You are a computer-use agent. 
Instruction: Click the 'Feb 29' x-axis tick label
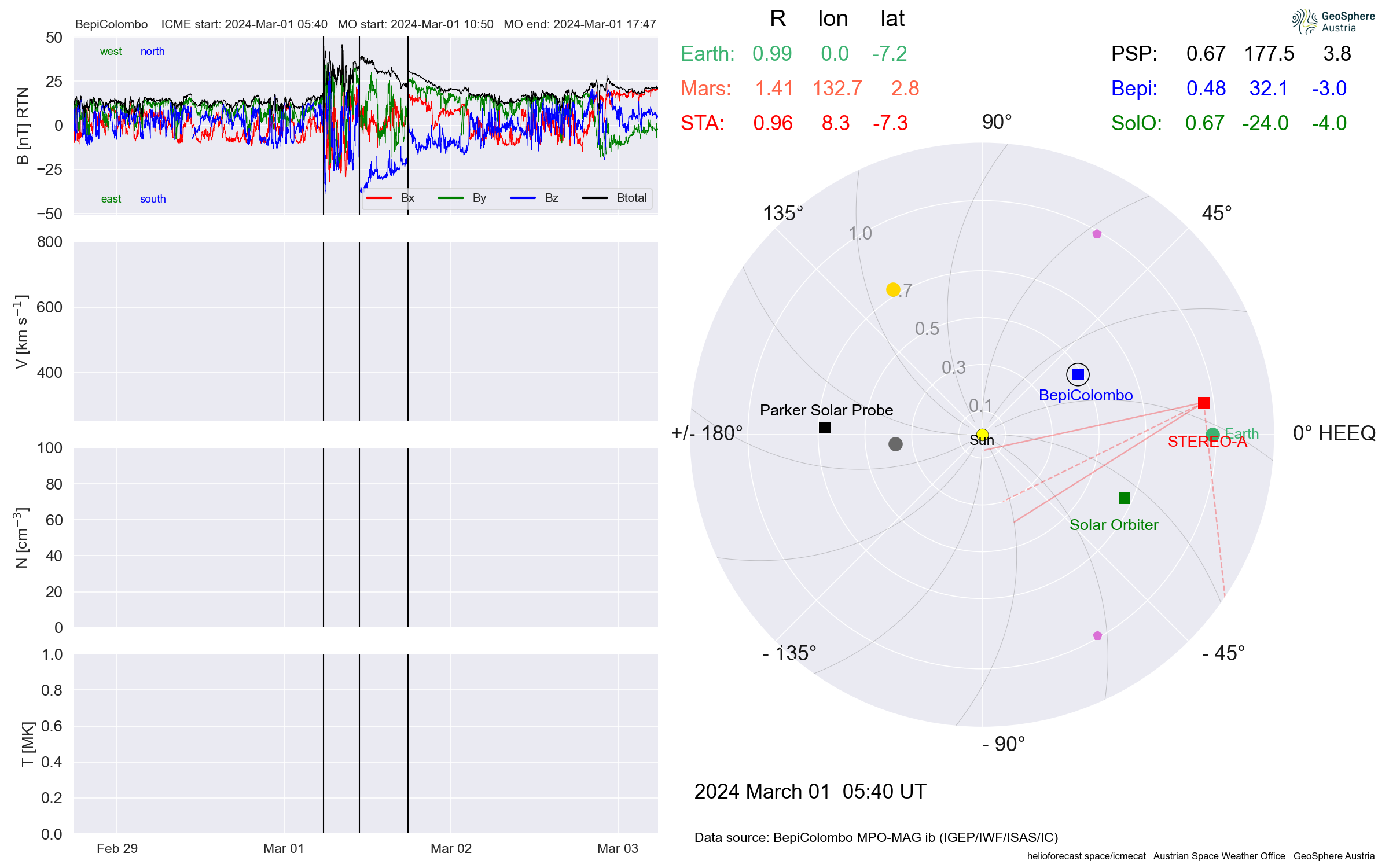point(117,849)
